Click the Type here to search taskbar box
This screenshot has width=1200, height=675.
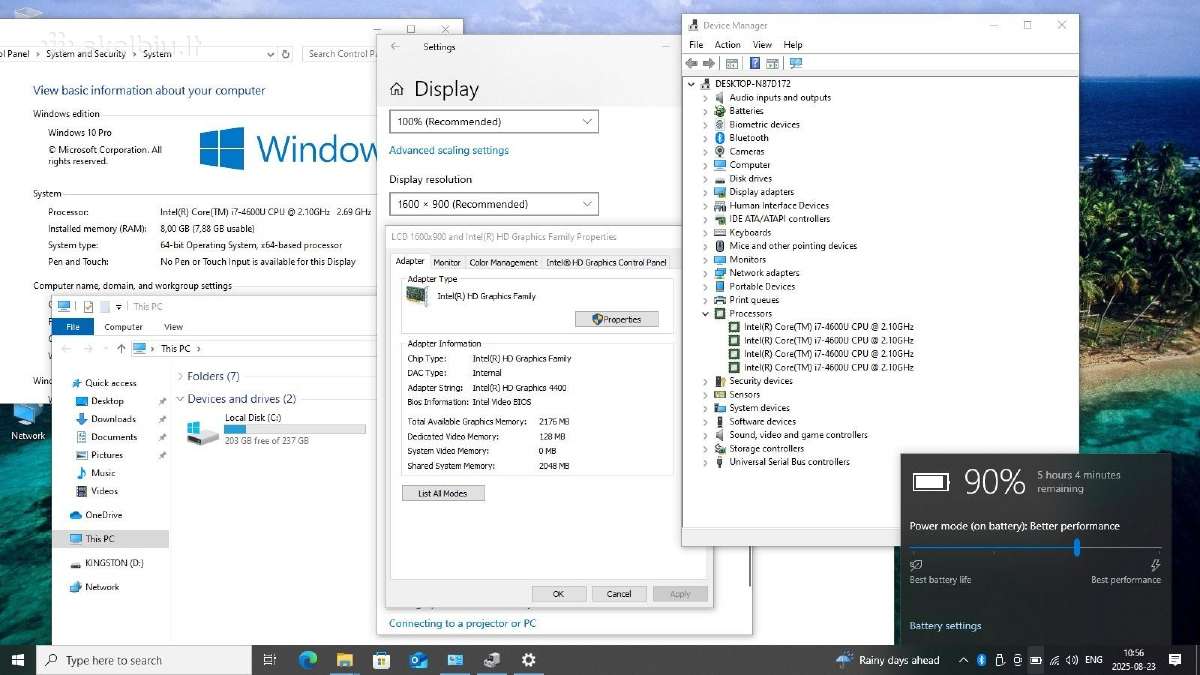(x=144, y=660)
